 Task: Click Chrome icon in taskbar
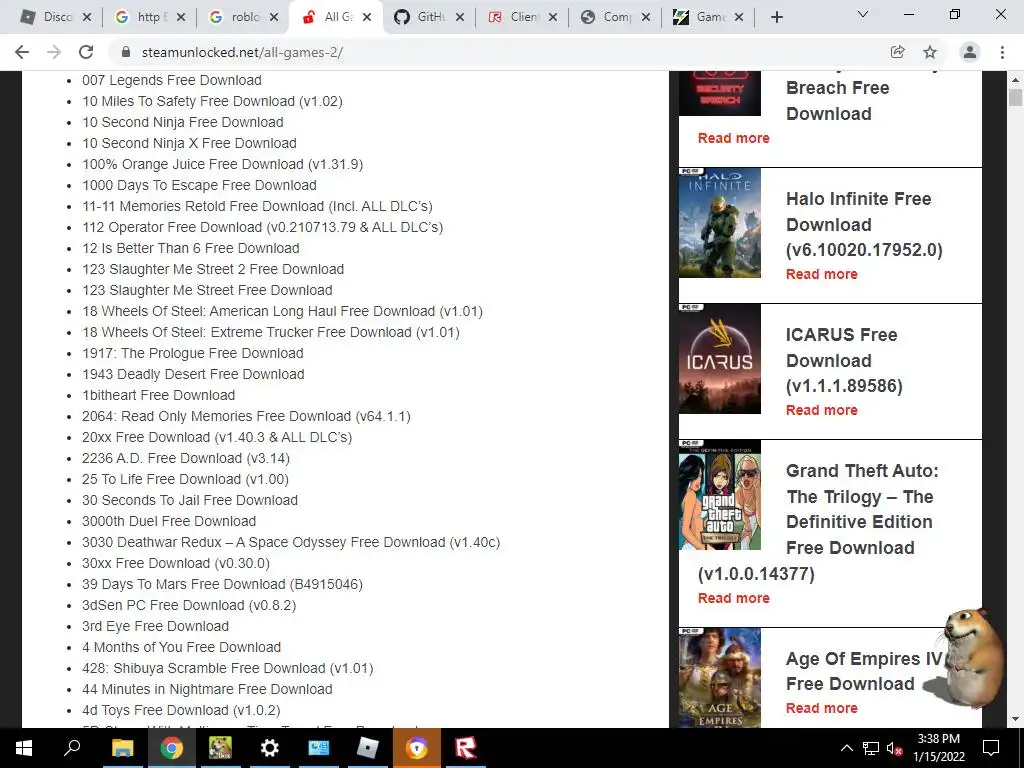tap(172, 748)
